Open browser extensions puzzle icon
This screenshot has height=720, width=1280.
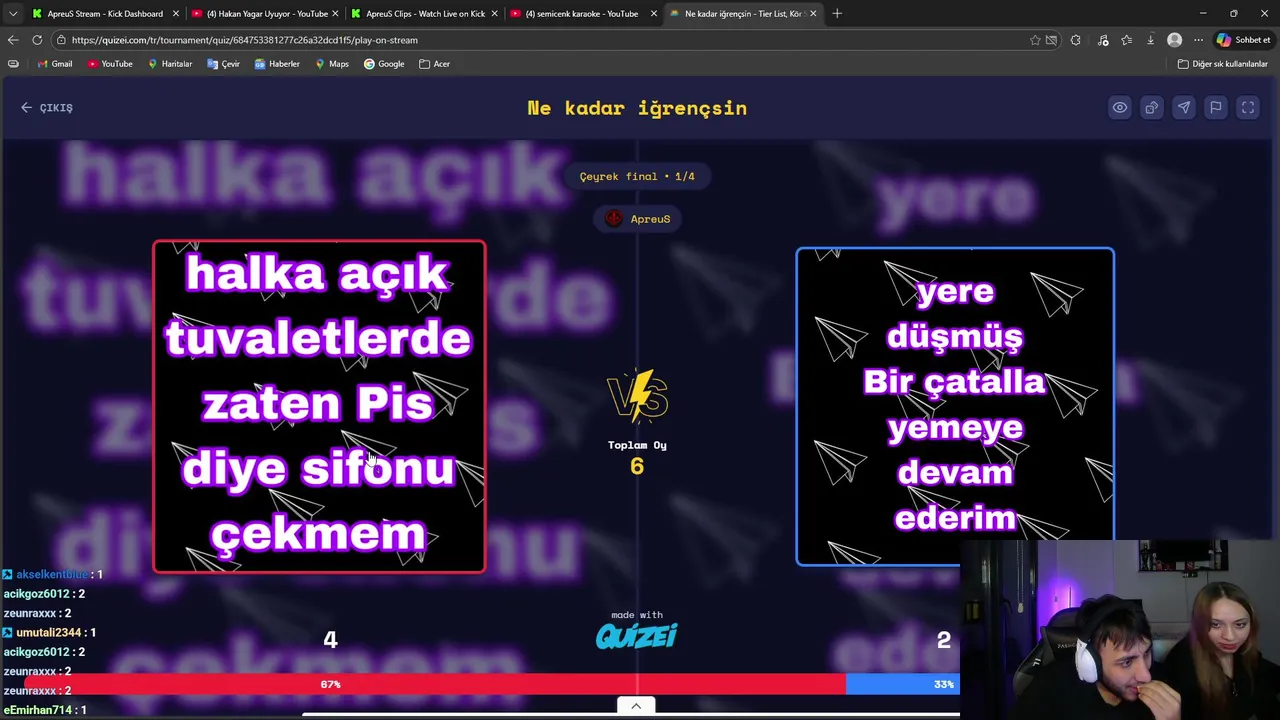(1076, 40)
